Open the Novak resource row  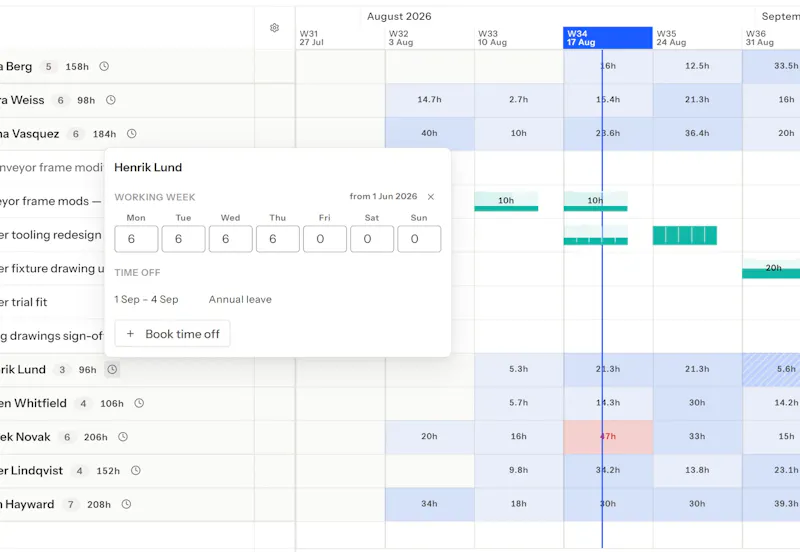coord(127,437)
